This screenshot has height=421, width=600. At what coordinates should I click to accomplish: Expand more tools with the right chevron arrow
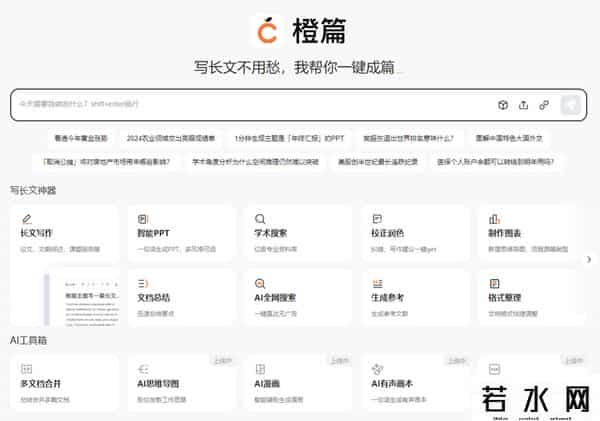pos(589,259)
